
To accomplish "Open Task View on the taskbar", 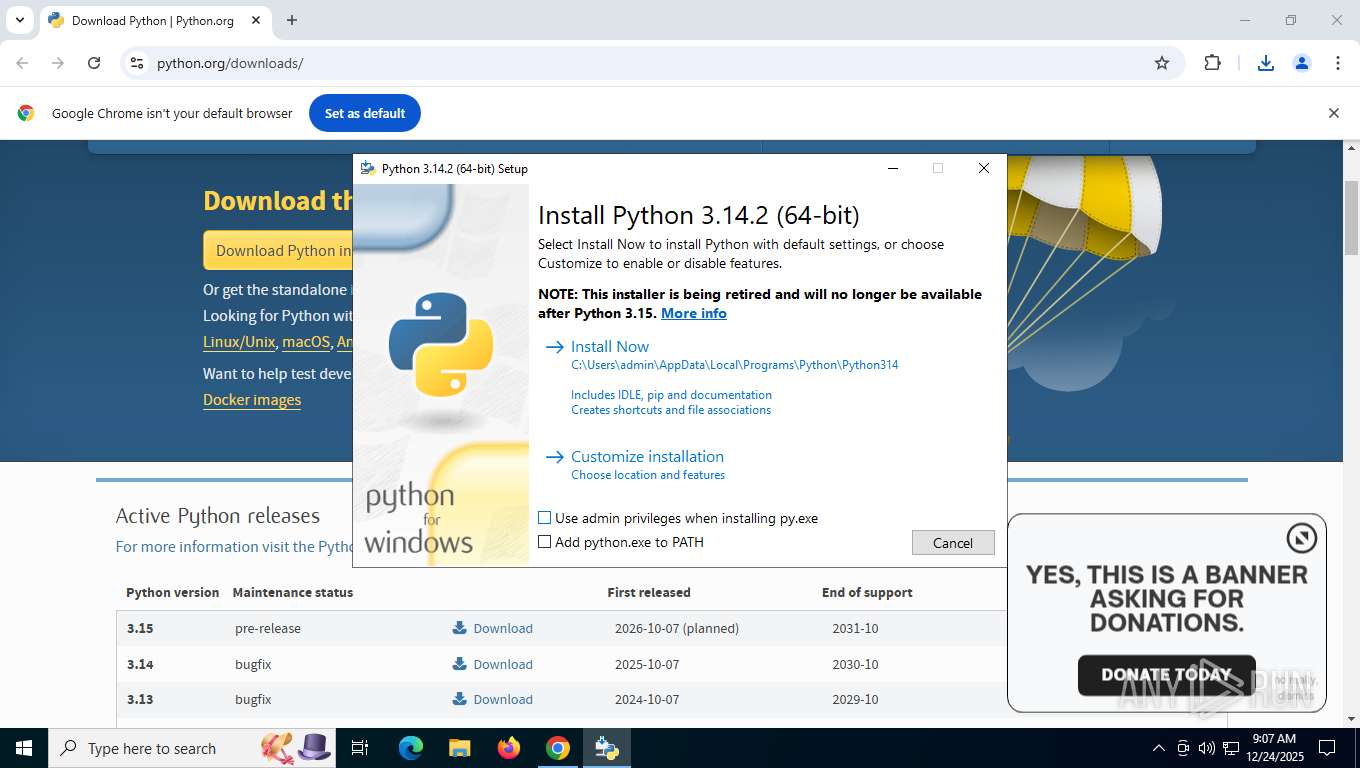I will click(x=360, y=748).
